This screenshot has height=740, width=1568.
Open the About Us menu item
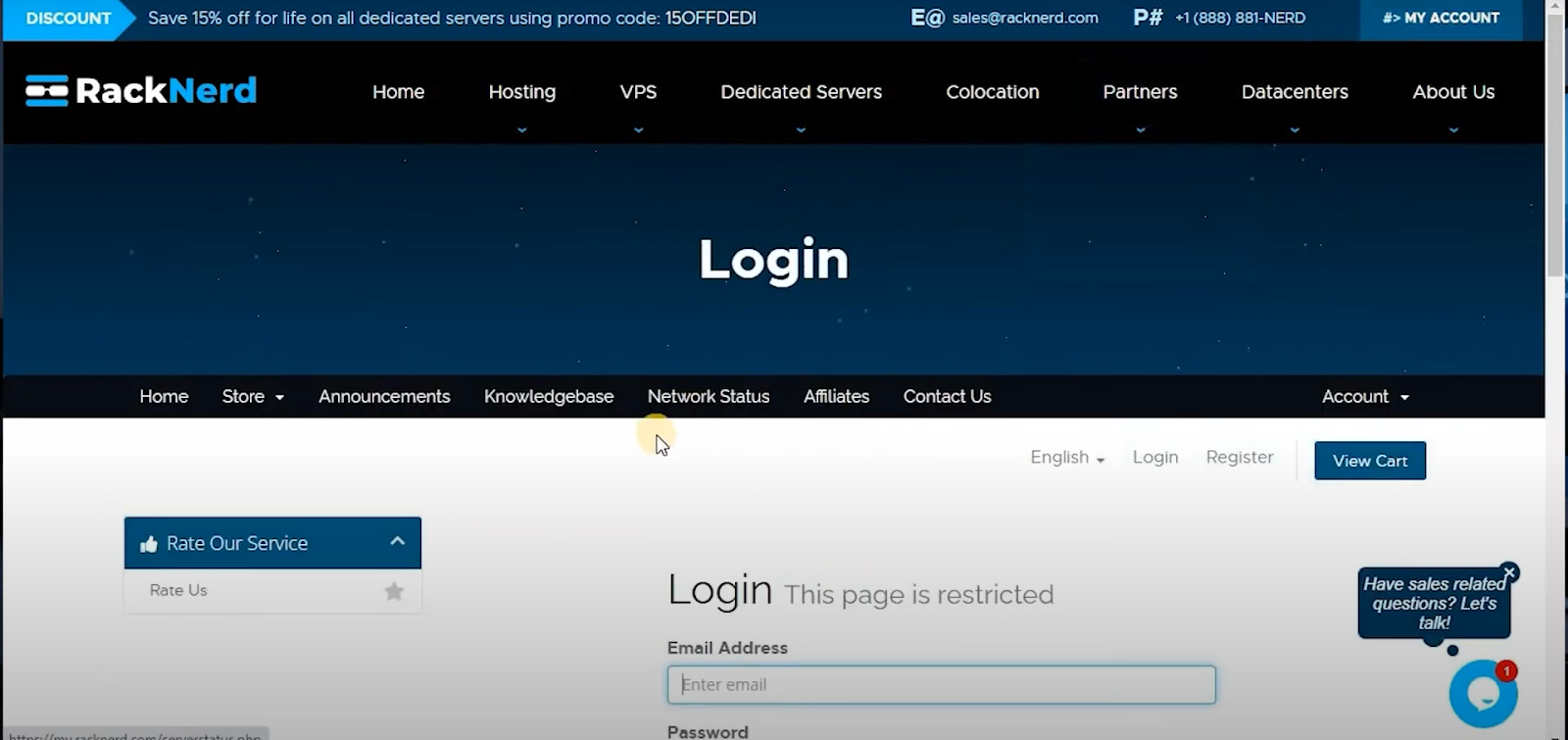click(1453, 92)
